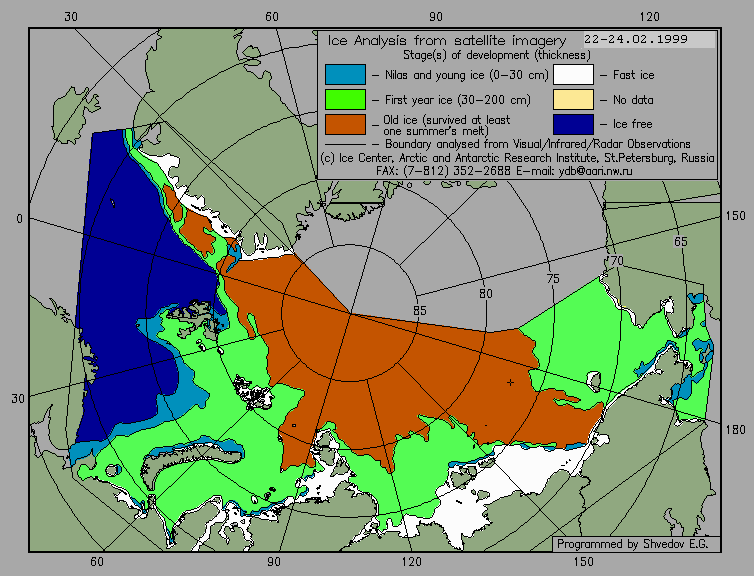Click the 'Ice free' legend label

coord(632,124)
